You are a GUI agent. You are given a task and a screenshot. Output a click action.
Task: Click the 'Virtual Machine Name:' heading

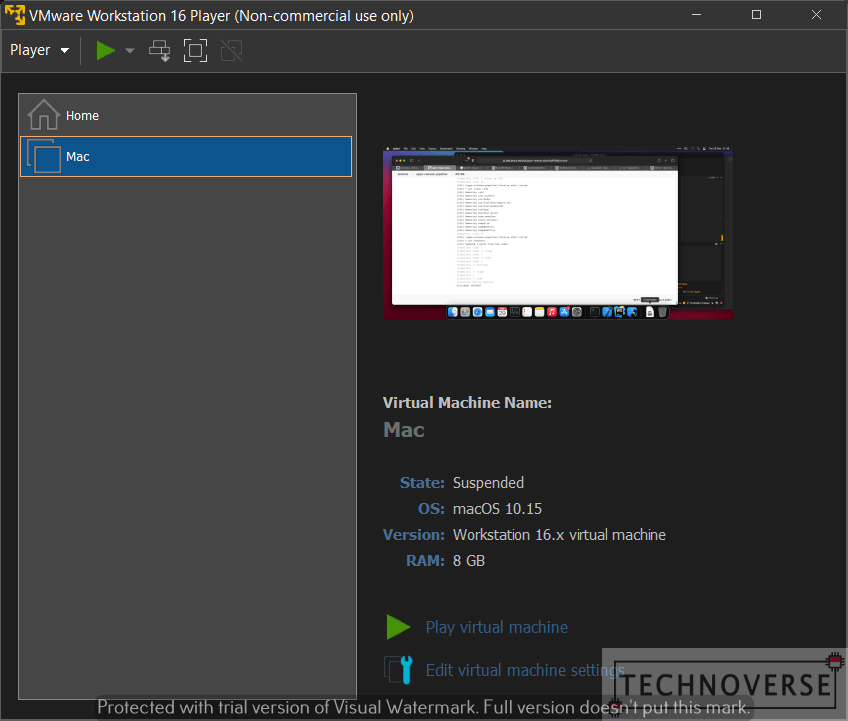tap(467, 403)
